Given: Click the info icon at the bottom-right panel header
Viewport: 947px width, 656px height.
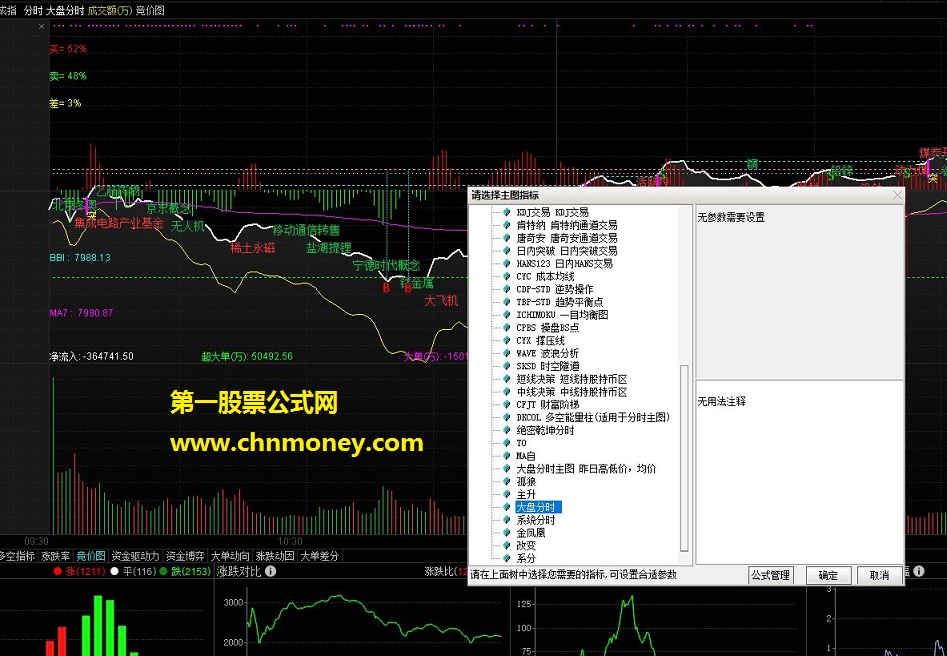Looking at the screenshot, I should click(x=919, y=571).
